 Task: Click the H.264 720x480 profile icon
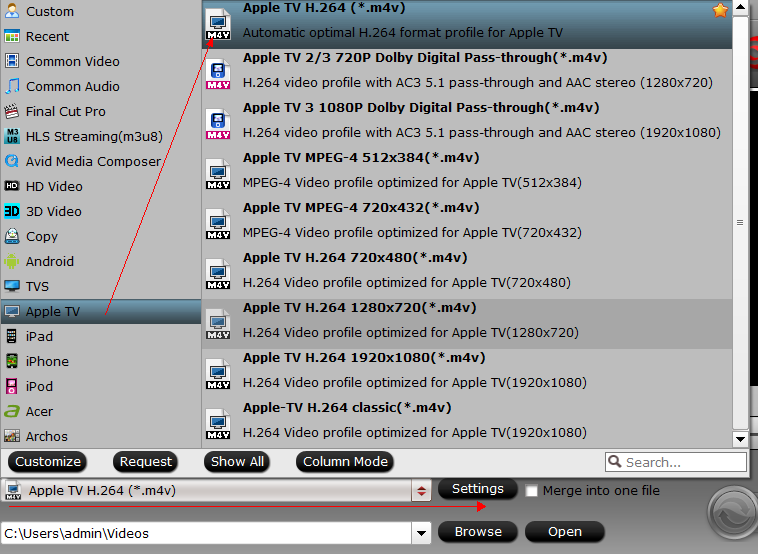[x=218, y=275]
